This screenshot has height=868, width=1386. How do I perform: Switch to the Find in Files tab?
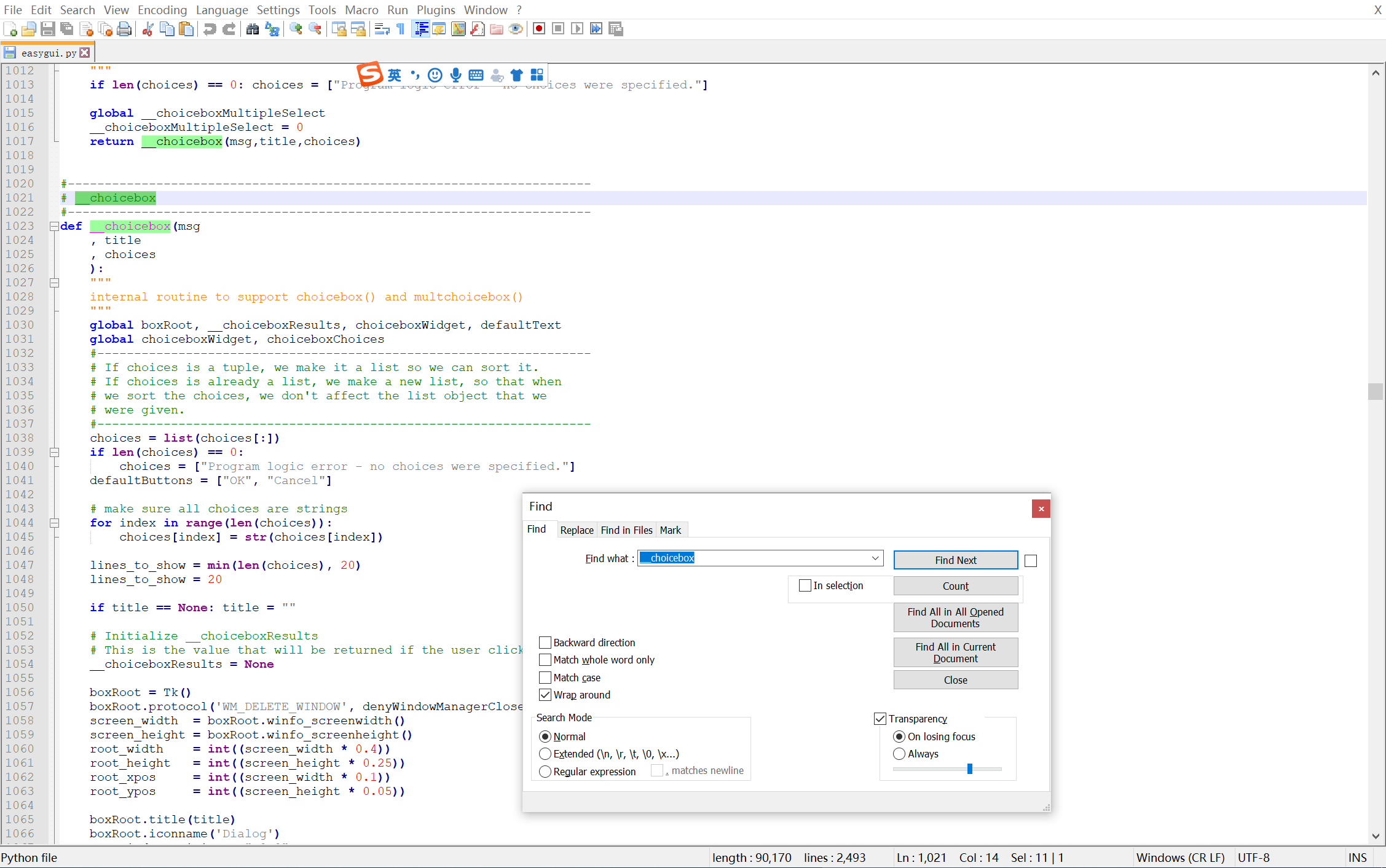626,530
